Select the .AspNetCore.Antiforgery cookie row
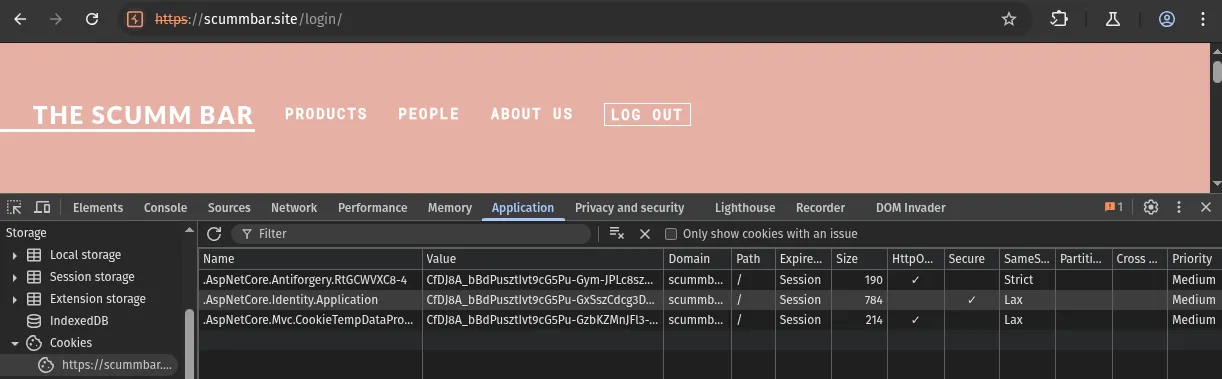The width and height of the screenshot is (1222, 379). point(709,280)
